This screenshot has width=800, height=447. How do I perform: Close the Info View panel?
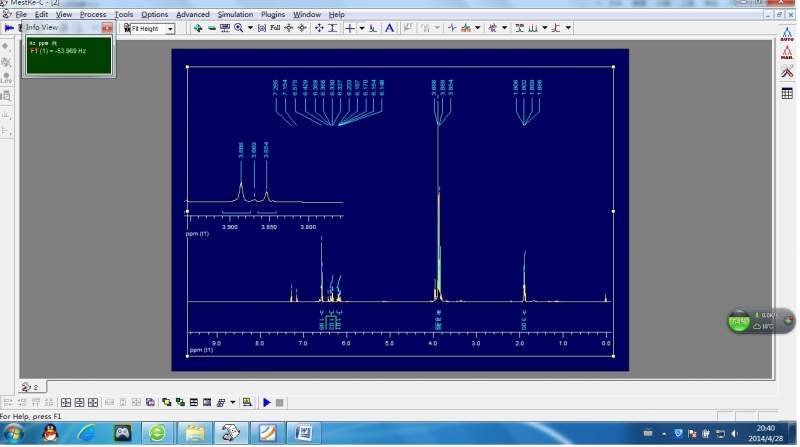[x=107, y=28]
